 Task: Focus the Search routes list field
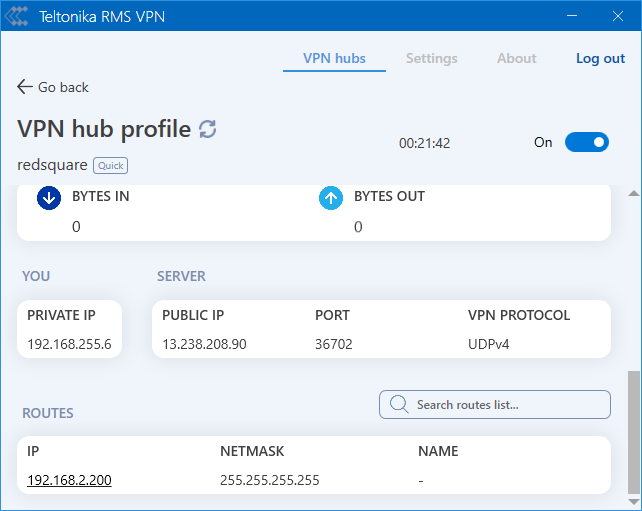pos(495,405)
